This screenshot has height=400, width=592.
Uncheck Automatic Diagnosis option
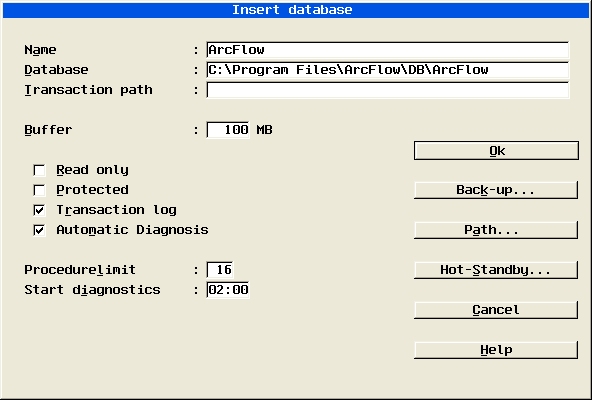click(x=39, y=230)
